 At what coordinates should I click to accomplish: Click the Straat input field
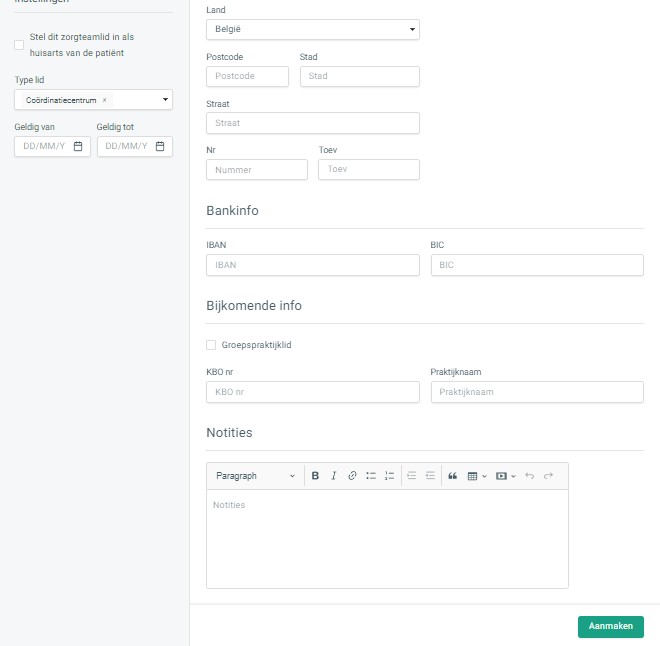pyautogui.click(x=313, y=123)
